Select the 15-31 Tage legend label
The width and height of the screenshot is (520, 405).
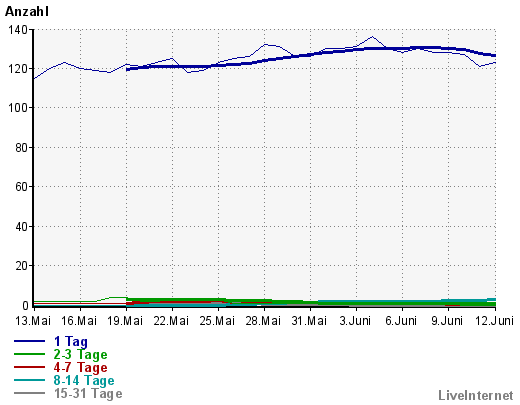(x=88, y=393)
